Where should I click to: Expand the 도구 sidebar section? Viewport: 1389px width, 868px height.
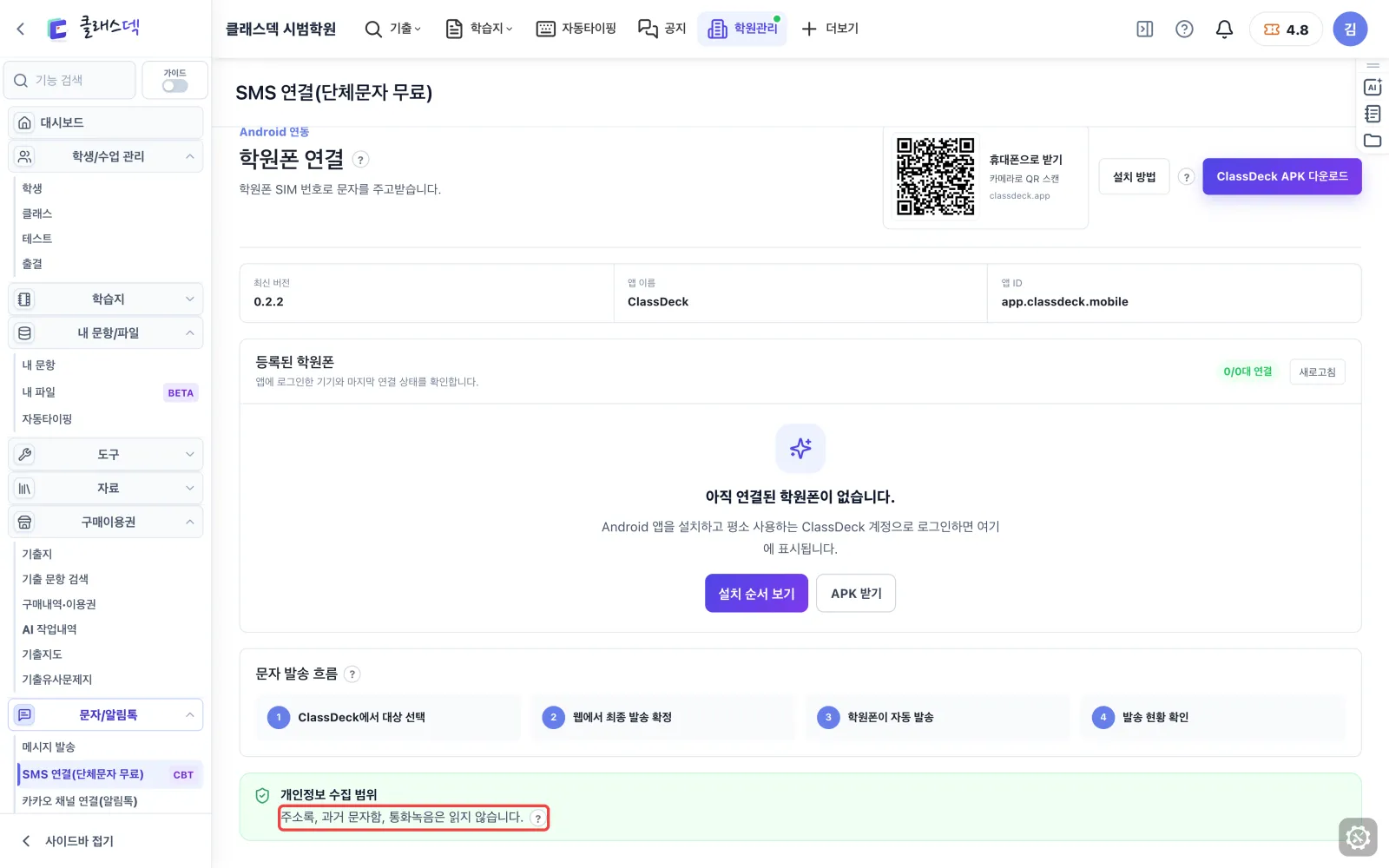click(105, 454)
